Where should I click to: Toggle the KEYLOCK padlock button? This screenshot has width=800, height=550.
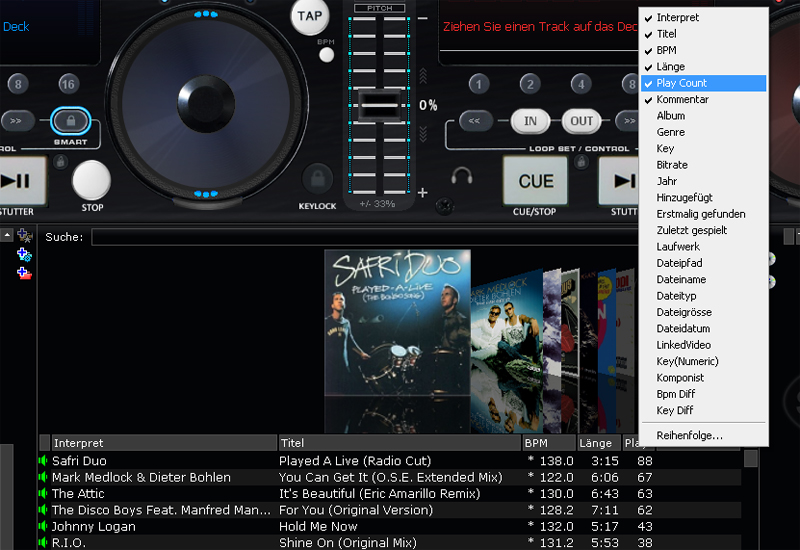317,179
